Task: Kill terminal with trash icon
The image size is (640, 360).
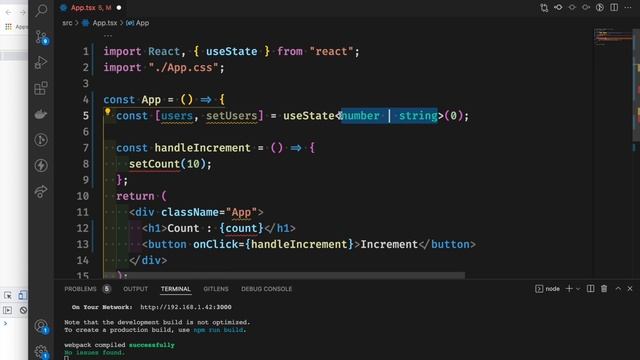Action: (x=604, y=289)
